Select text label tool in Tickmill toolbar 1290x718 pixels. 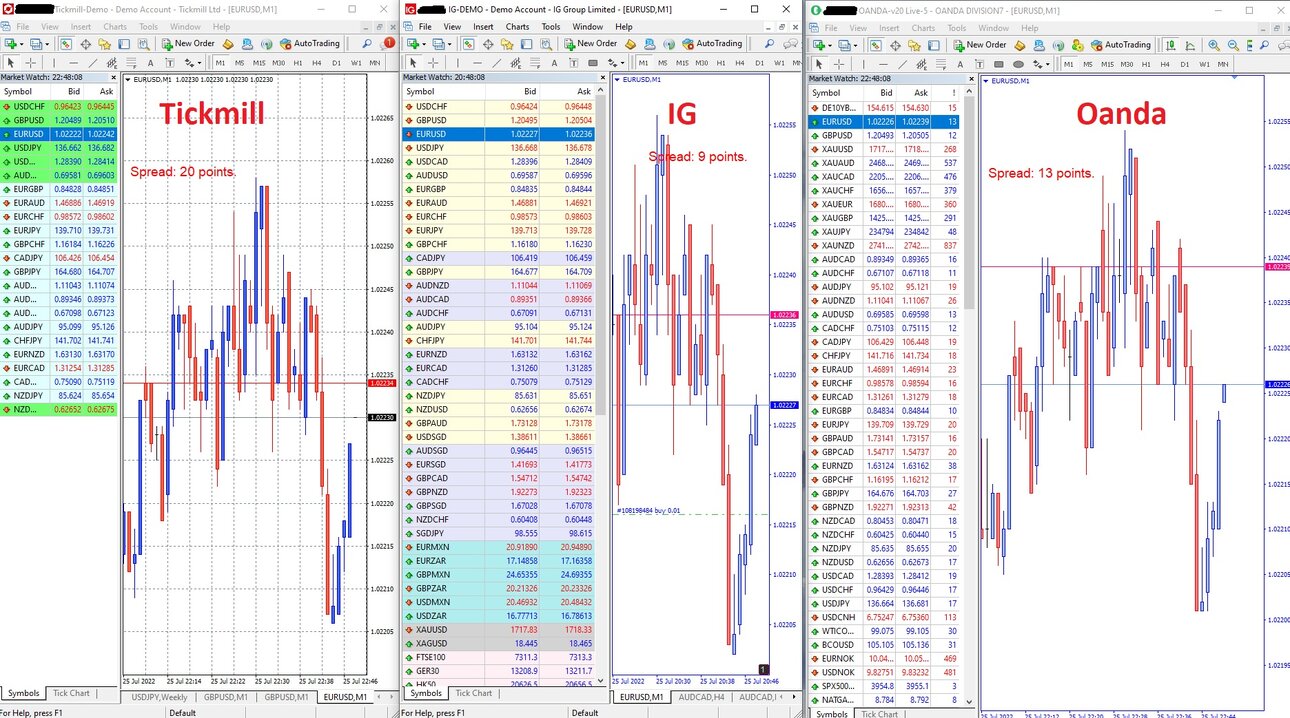click(170, 63)
